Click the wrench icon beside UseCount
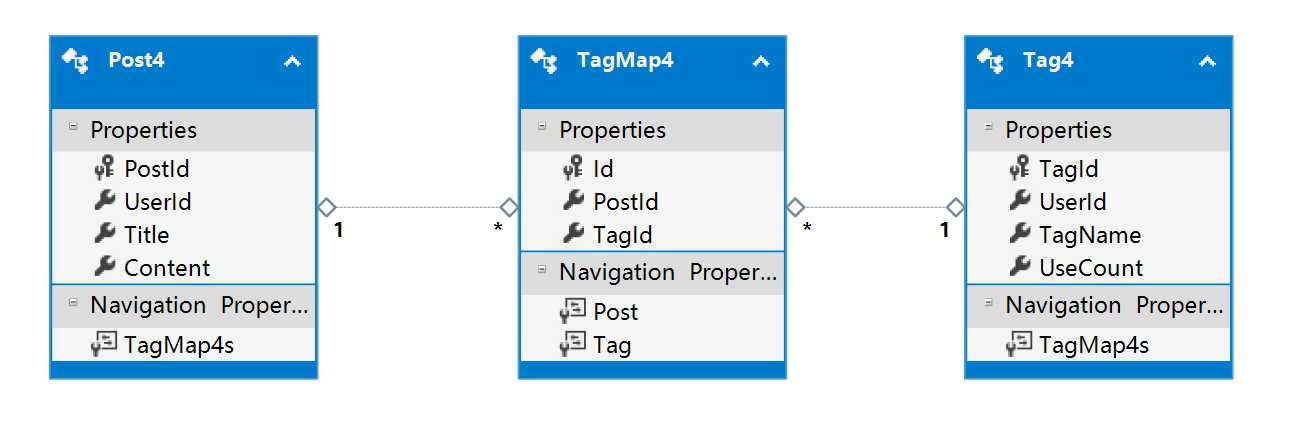Screen dimensions: 1292x422 pos(1019,267)
